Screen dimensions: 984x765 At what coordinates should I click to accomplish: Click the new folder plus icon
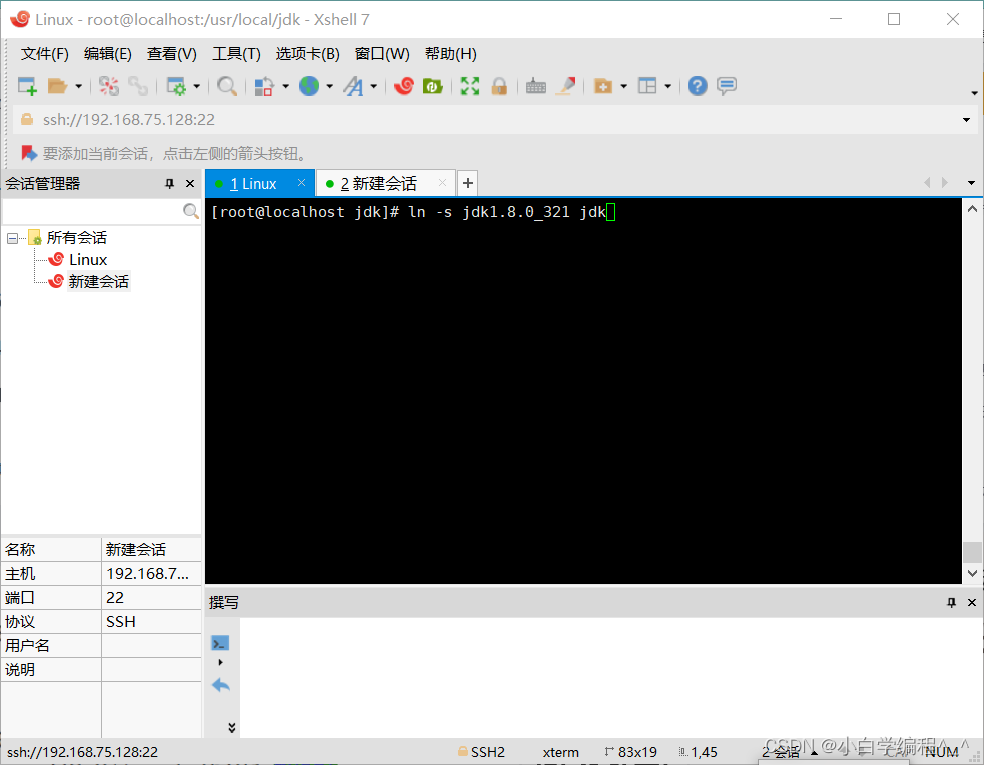[x=603, y=86]
